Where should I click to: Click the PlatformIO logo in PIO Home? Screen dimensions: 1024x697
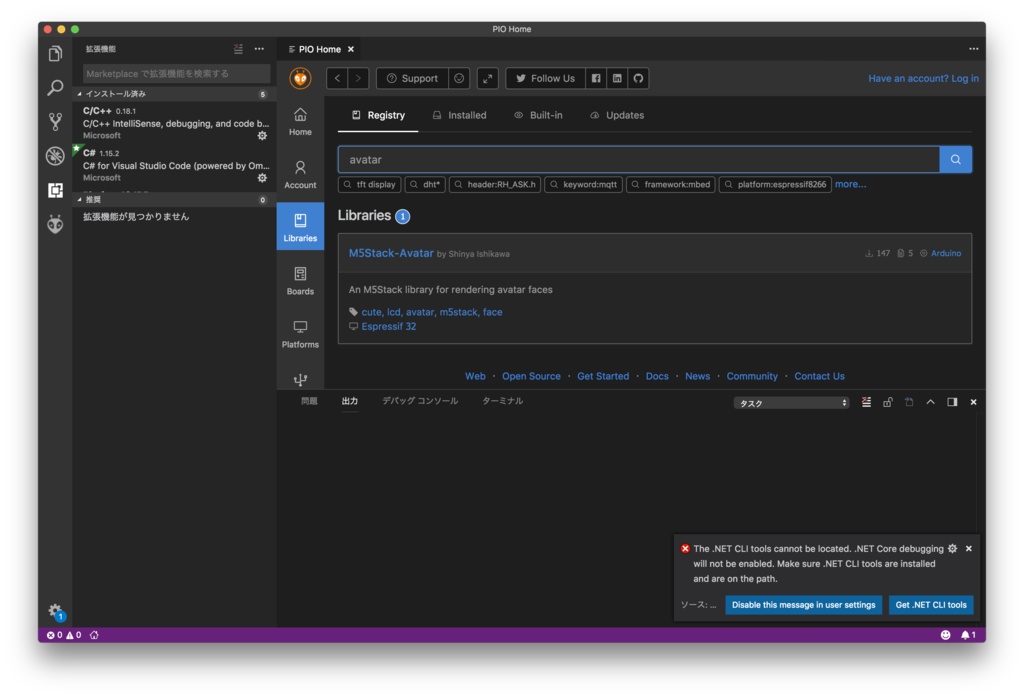pos(300,78)
